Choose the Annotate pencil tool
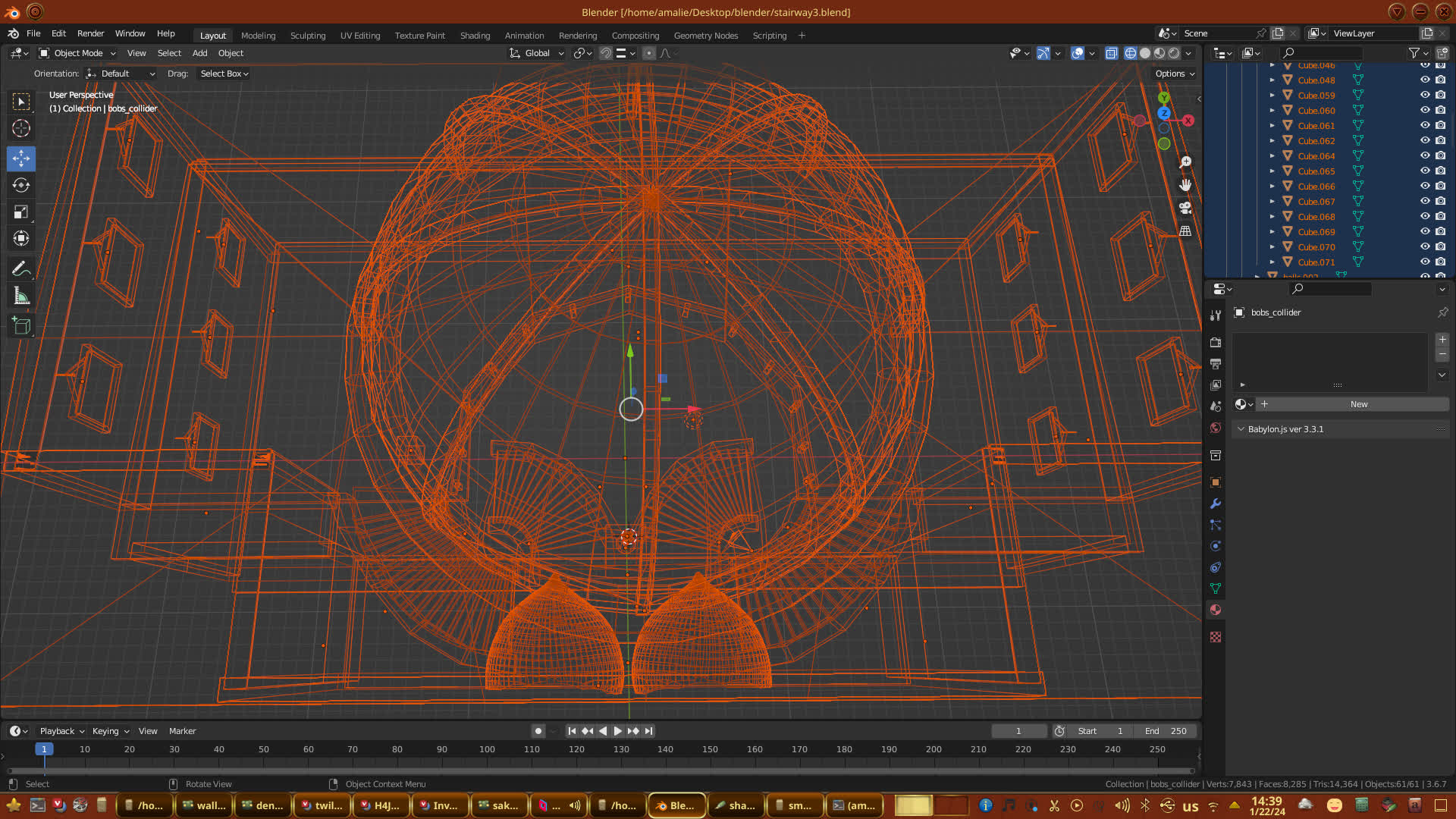The width and height of the screenshot is (1456, 819). tap(21, 268)
